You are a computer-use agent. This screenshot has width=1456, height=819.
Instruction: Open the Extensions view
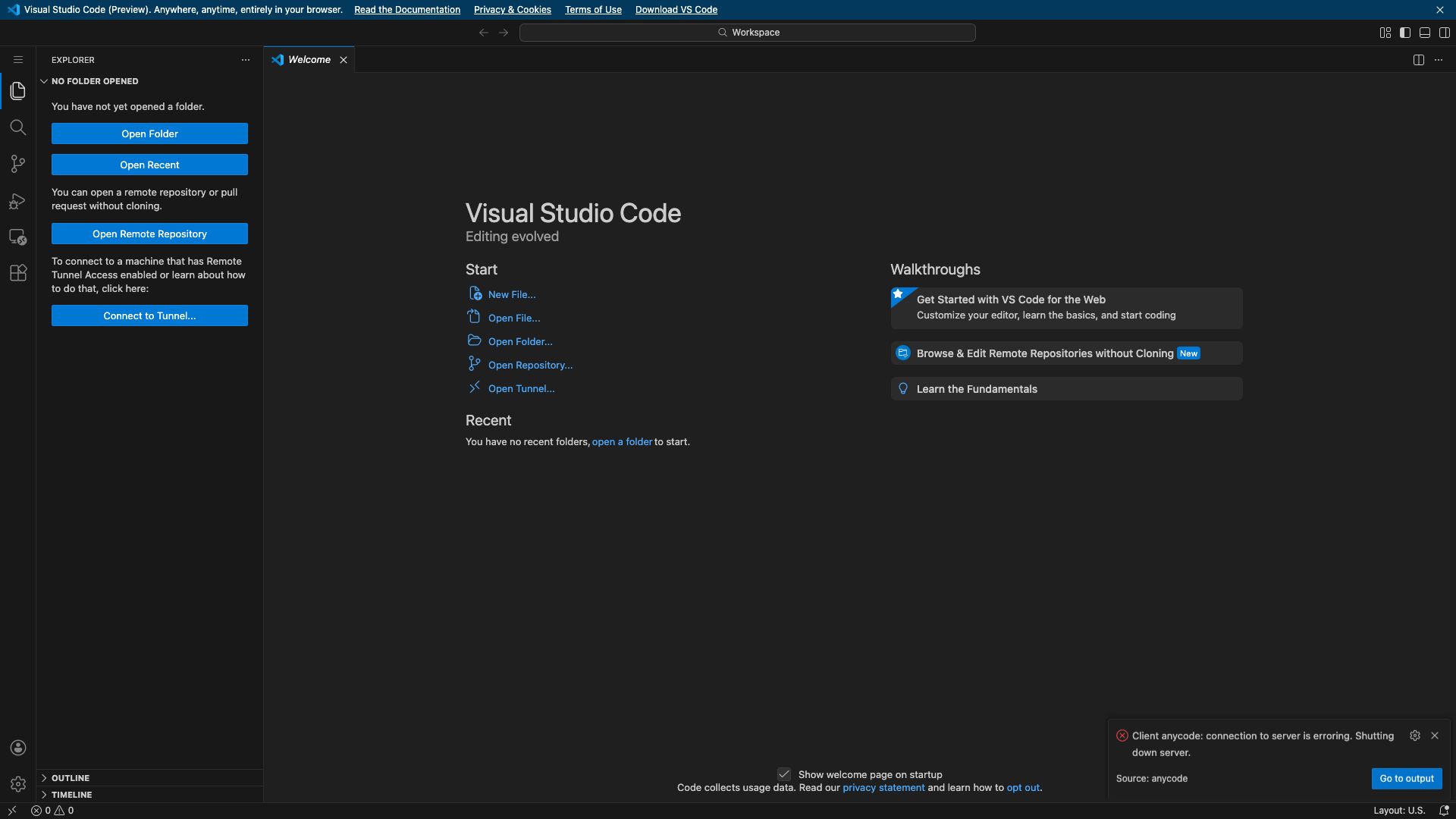tap(17, 273)
